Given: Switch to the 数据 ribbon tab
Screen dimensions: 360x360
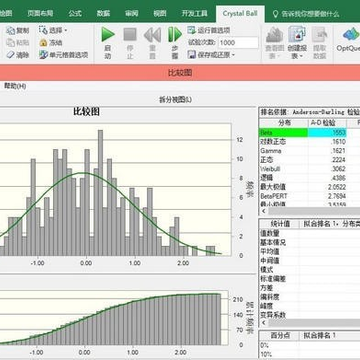Looking at the screenshot, I should [x=104, y=13].
